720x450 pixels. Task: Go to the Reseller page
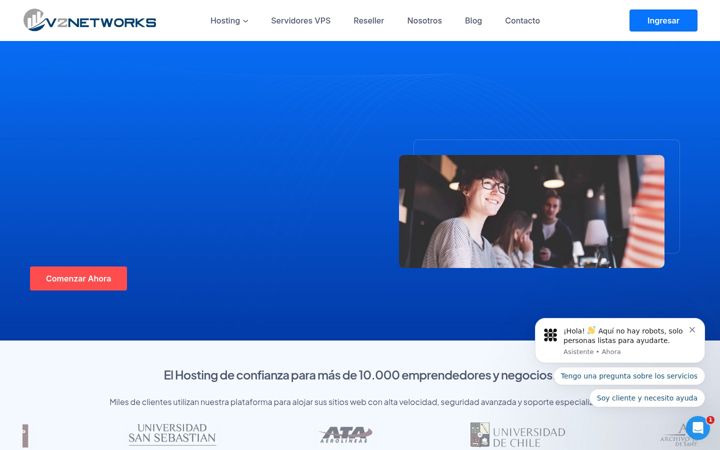click(368, 21)
